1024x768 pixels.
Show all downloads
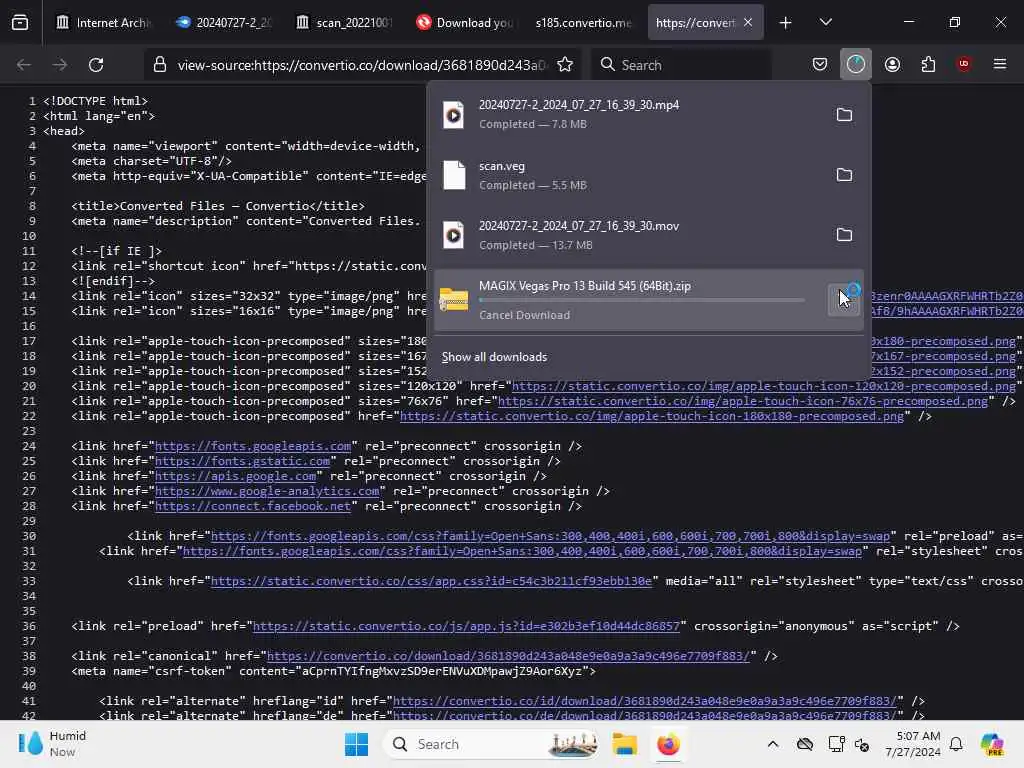pyautogui.click(x=494, y=357)
